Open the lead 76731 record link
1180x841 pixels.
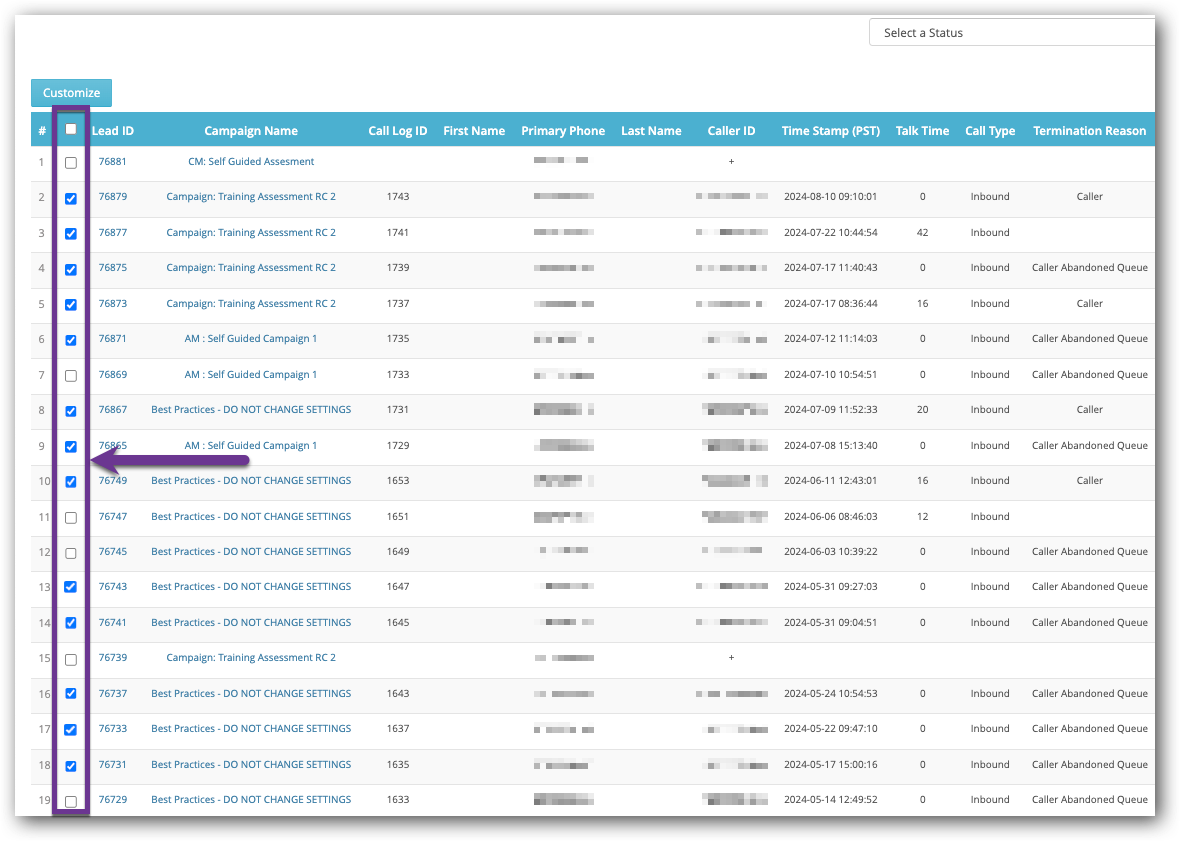[113, 764]
